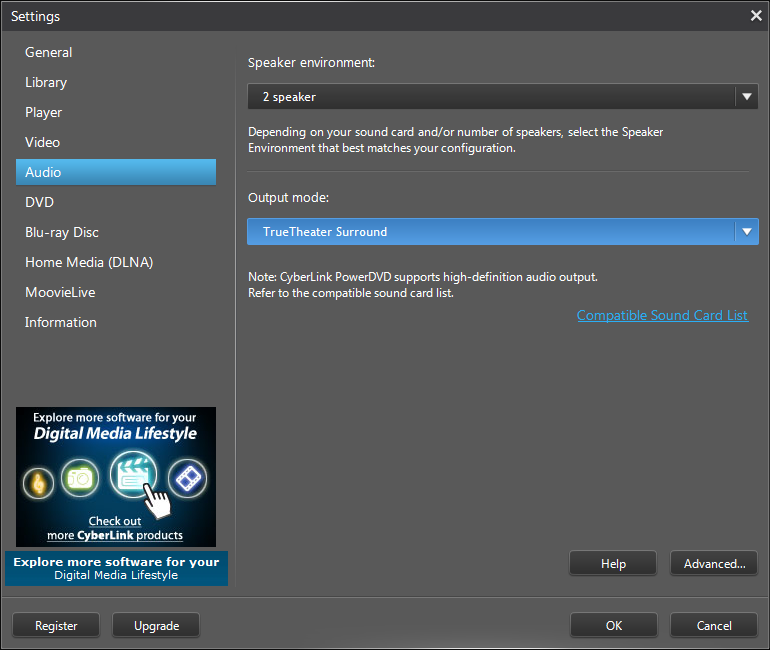Open the Output mode dropdown arrow
The image size is (770, 650).
click(746, 232)
